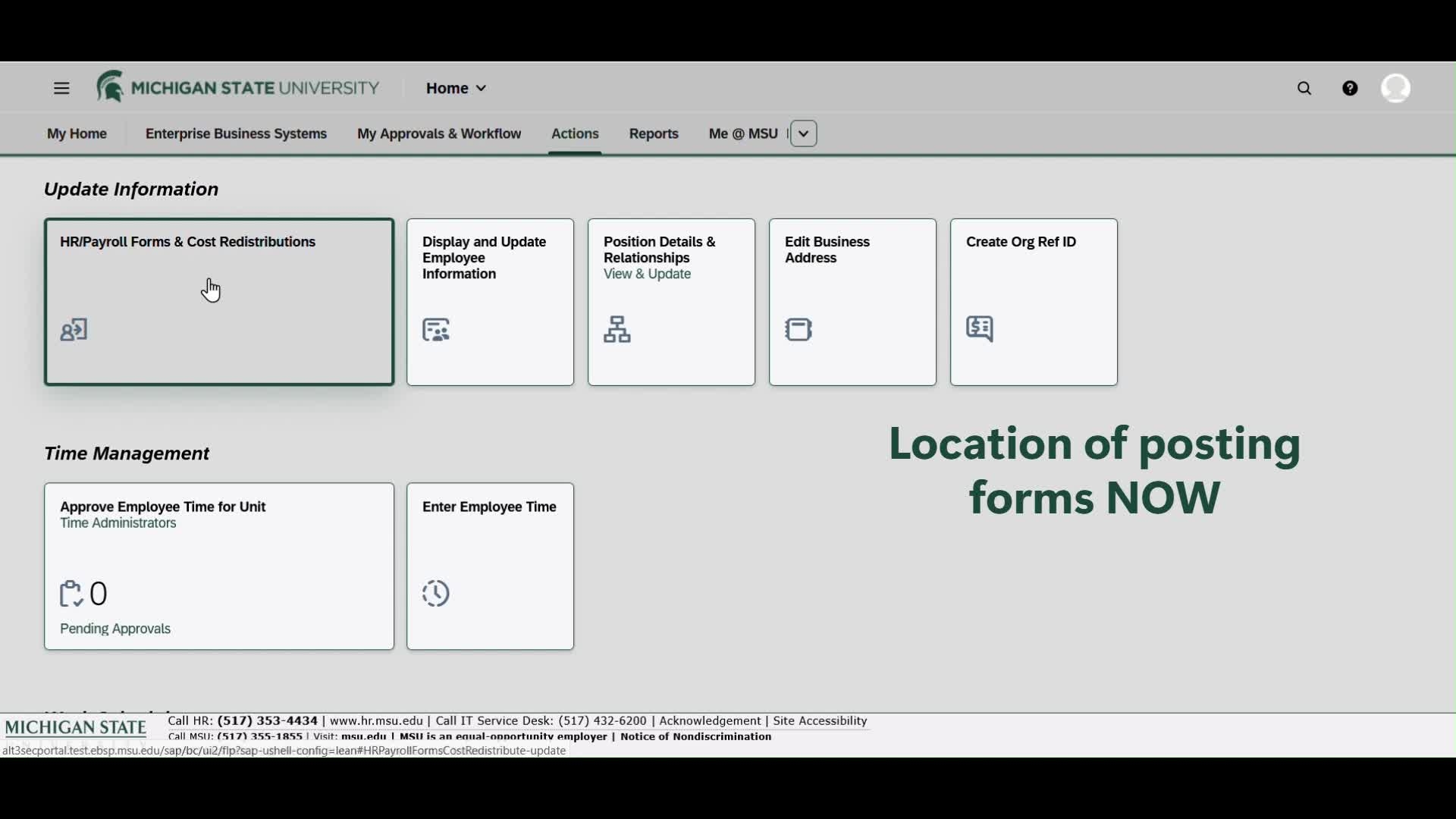
Task: Select the Actions tab
Action: (575, 134)
